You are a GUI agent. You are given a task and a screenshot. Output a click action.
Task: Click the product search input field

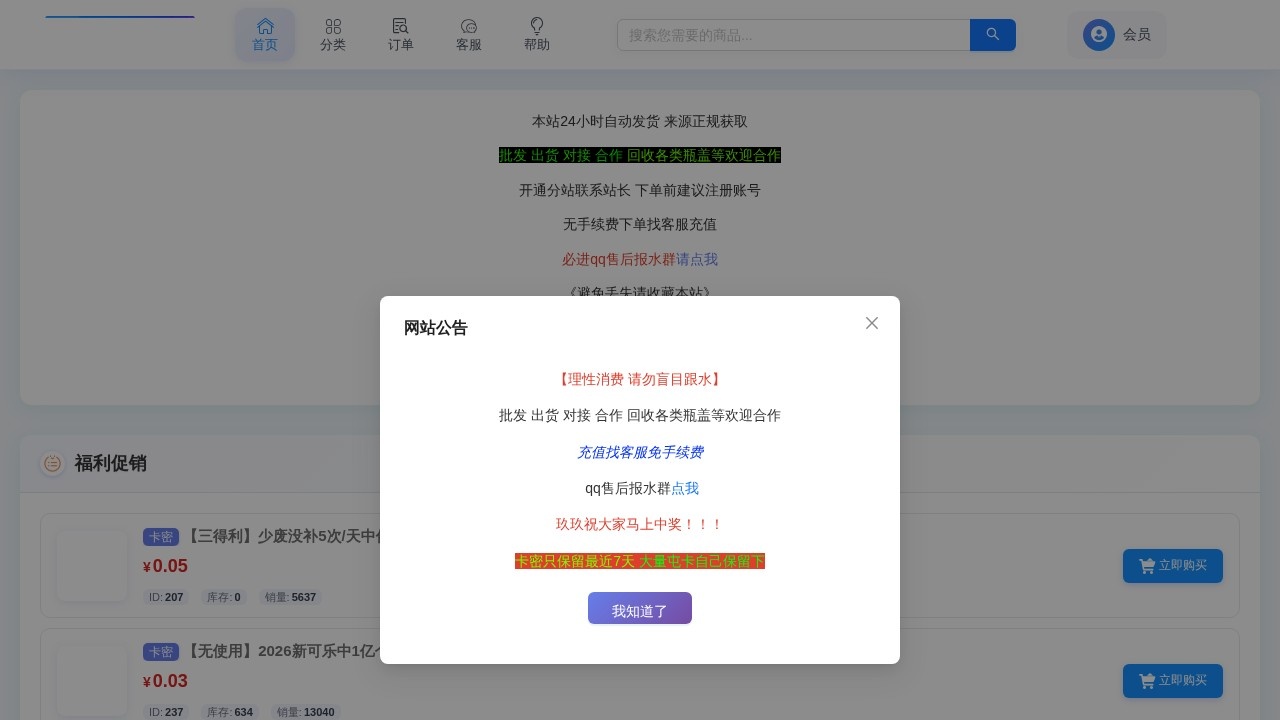[x=794, y=35]
